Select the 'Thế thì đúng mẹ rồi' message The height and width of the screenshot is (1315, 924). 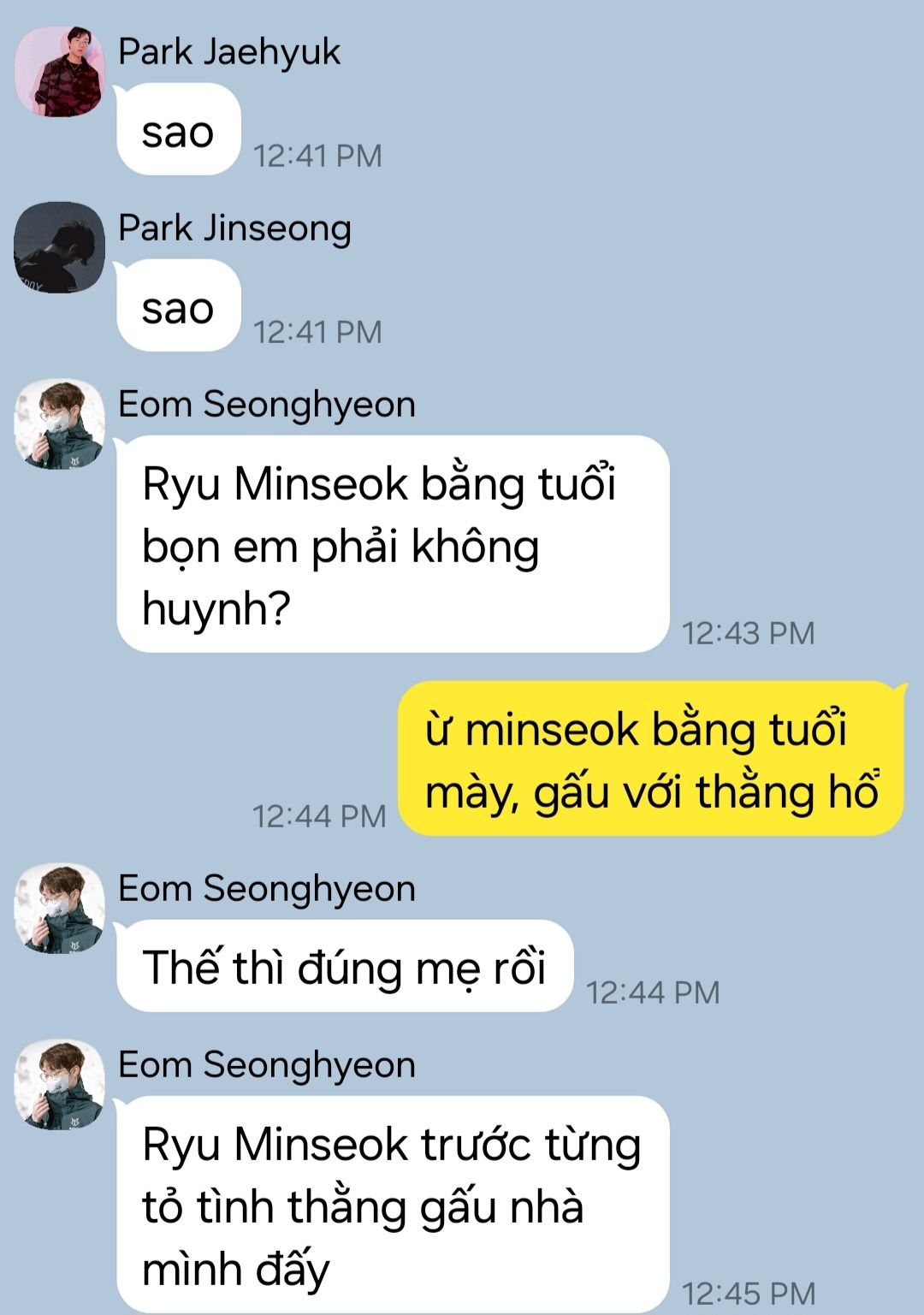[344, 966]
